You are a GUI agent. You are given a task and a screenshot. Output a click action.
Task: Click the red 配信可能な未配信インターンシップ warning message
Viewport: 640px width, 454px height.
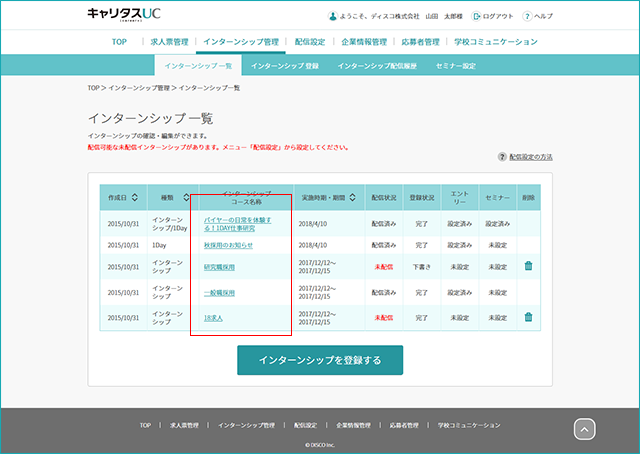(x=218, y=147)
